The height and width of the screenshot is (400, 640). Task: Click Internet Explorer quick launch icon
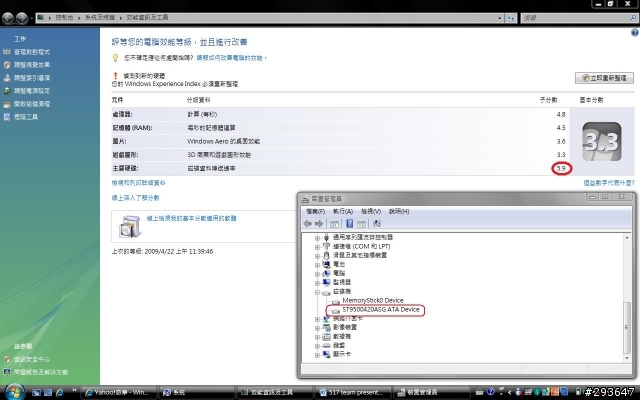60,392
